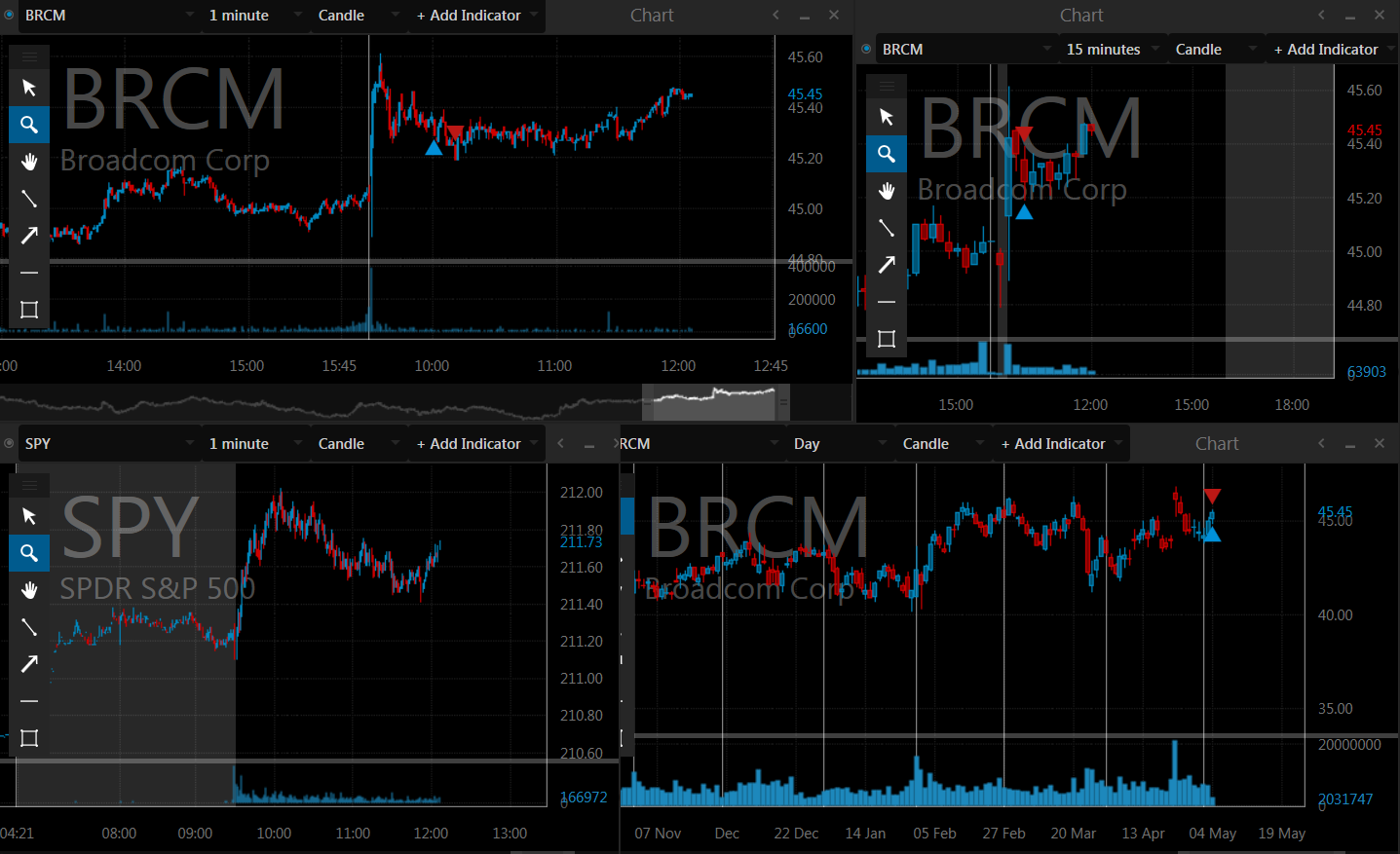
Task: Select hand pan tool in BRCM 1 minute chart
Action: [x=29, y=162]
